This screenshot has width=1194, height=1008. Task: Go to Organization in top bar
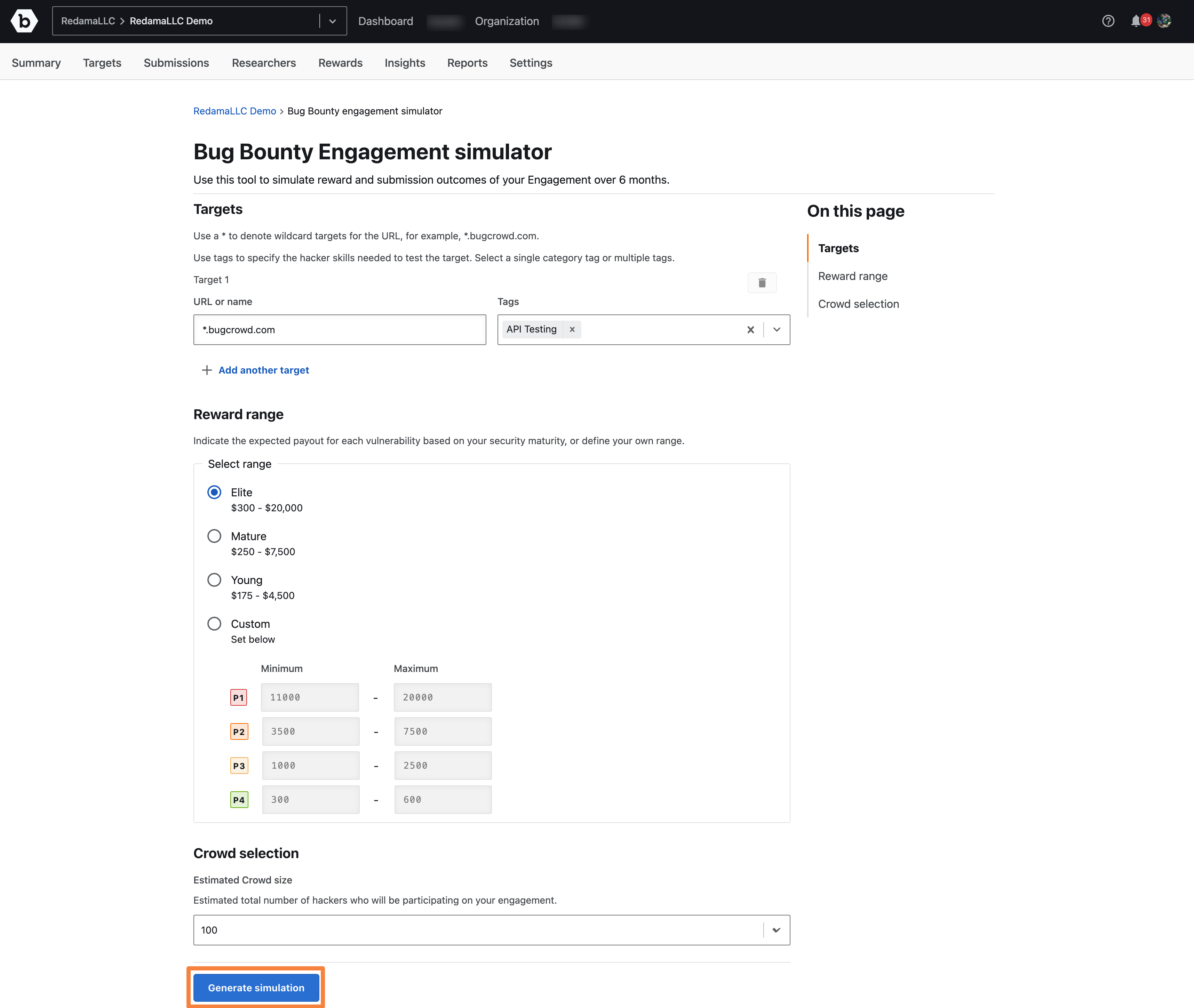pos(507,21)
